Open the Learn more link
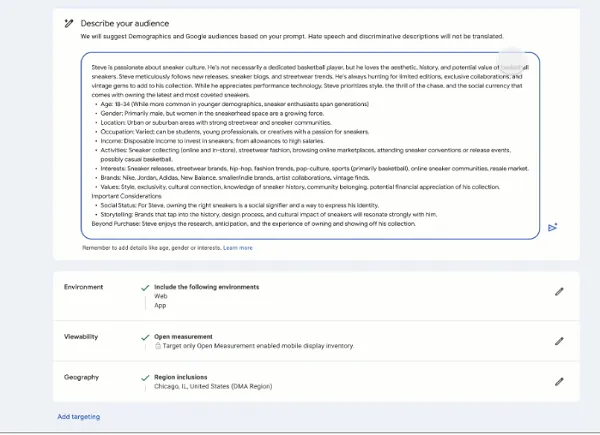 pos(238,247)
